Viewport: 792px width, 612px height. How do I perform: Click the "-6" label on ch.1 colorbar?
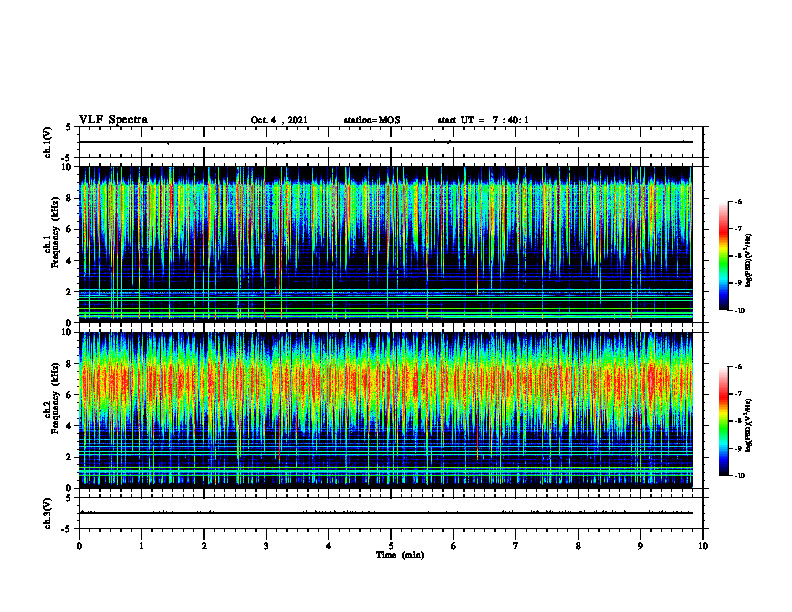tap(738, 202)
